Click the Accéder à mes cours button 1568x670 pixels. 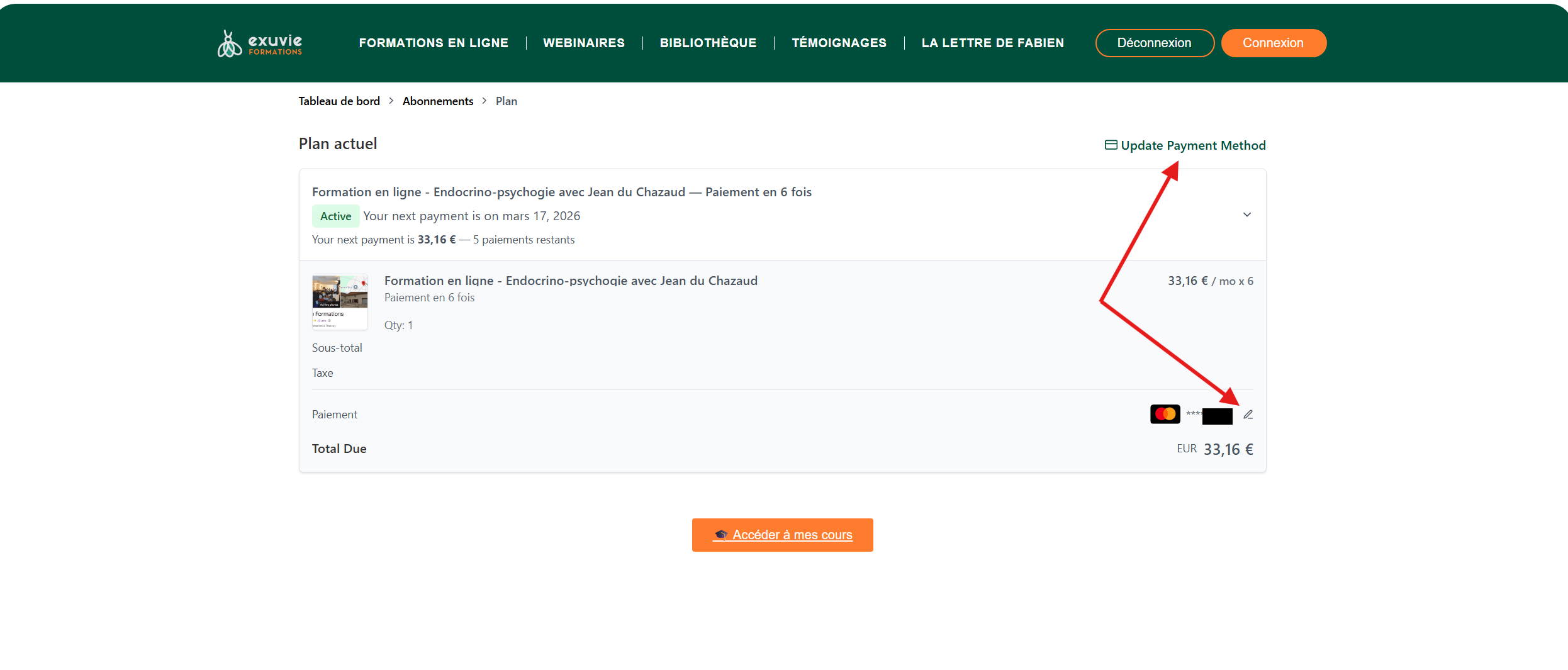coord(782,535)
